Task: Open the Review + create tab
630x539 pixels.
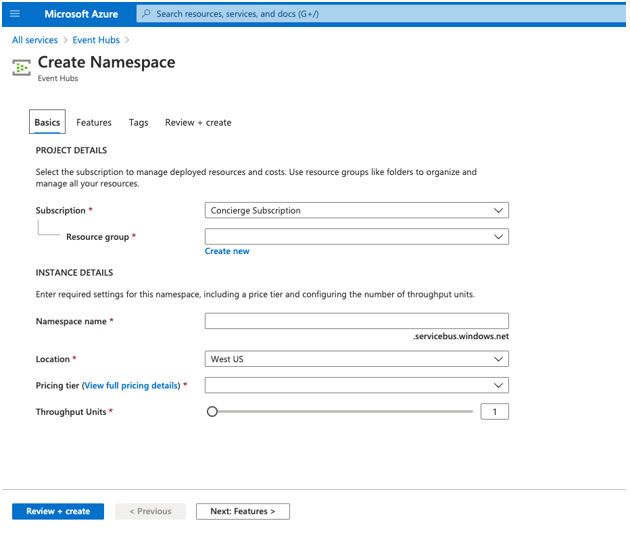Action: pyautogui.click(x=198, y=123)
